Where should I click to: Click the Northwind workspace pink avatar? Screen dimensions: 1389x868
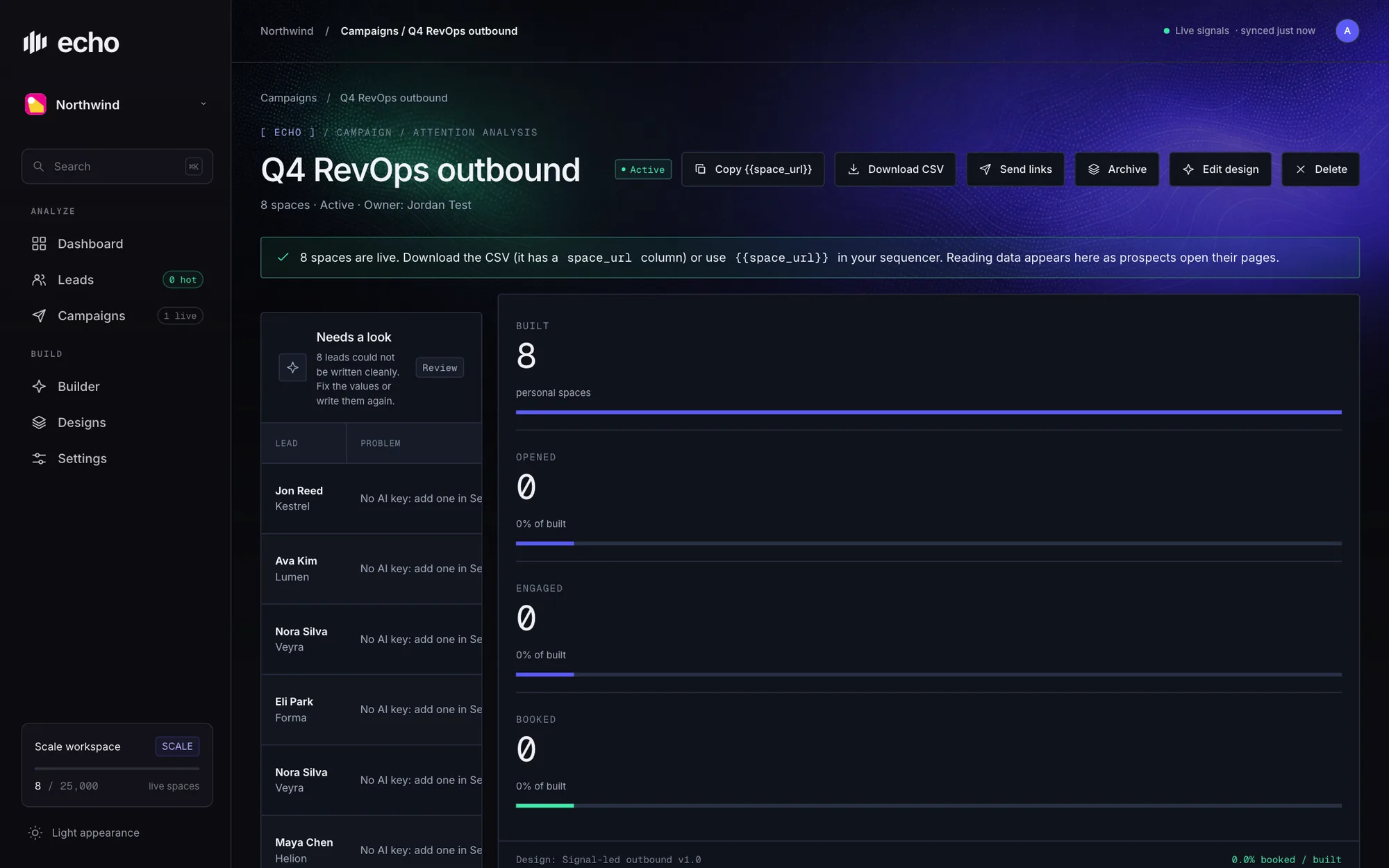coord(35,104)
